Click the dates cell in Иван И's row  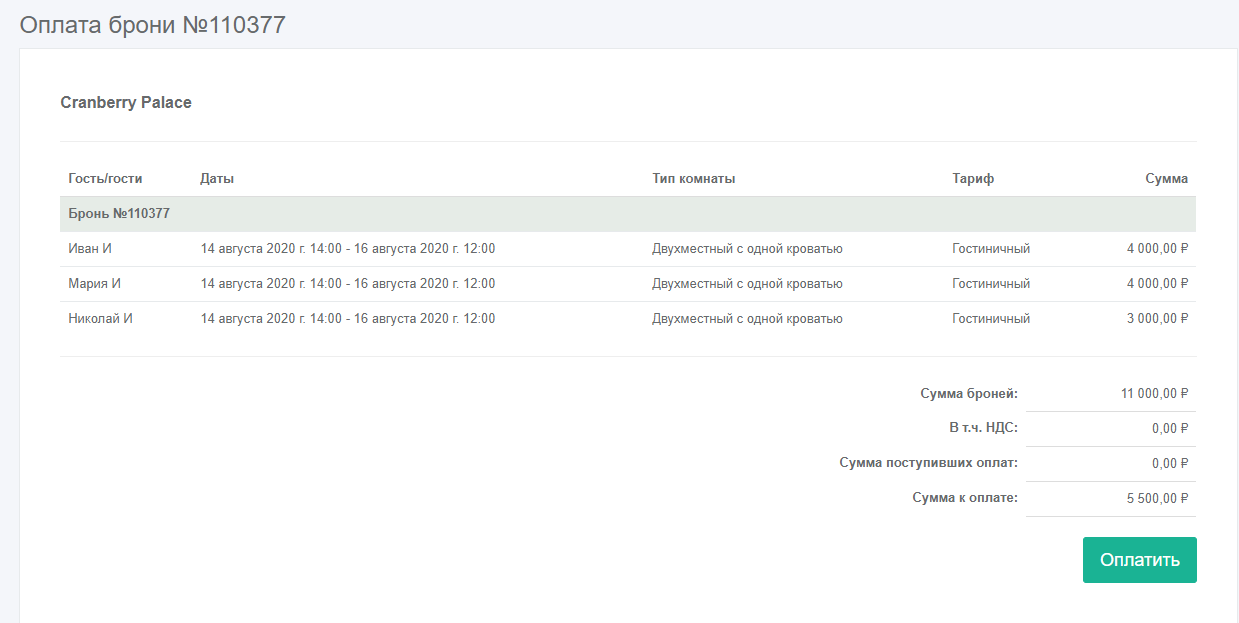(x=348, y=249)
